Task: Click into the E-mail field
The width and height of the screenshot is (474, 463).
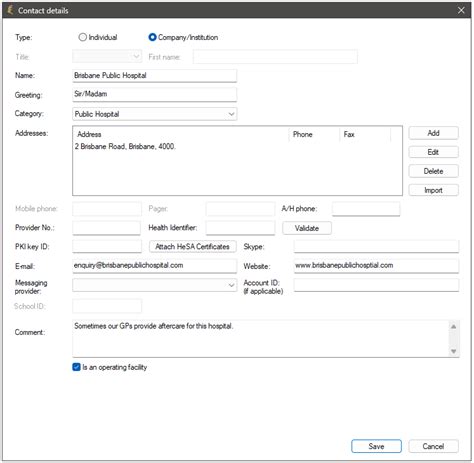Action: [x=155, y=266]
